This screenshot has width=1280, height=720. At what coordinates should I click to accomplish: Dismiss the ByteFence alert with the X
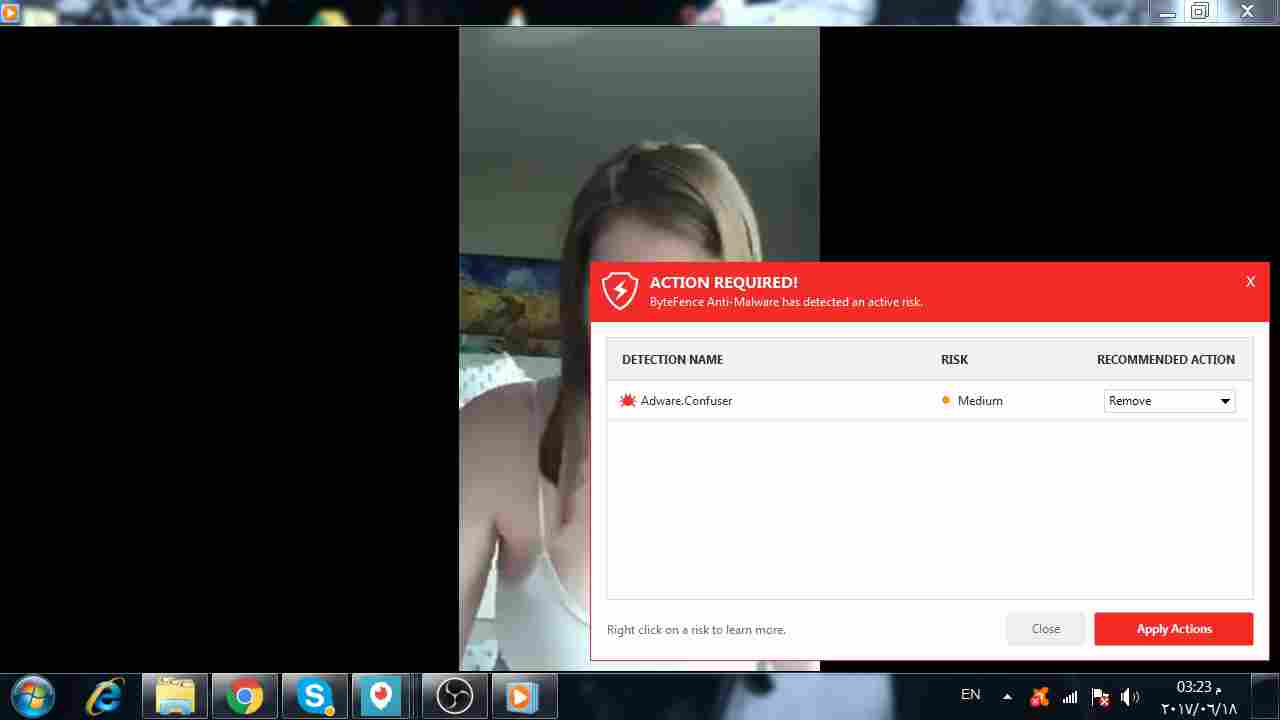click(1250, 282)
